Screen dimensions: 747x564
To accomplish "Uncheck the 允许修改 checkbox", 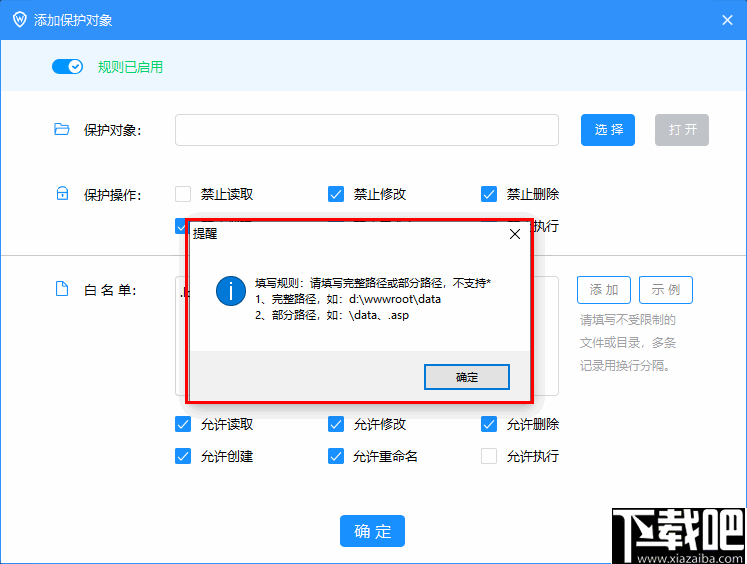I will click(336, 424).
